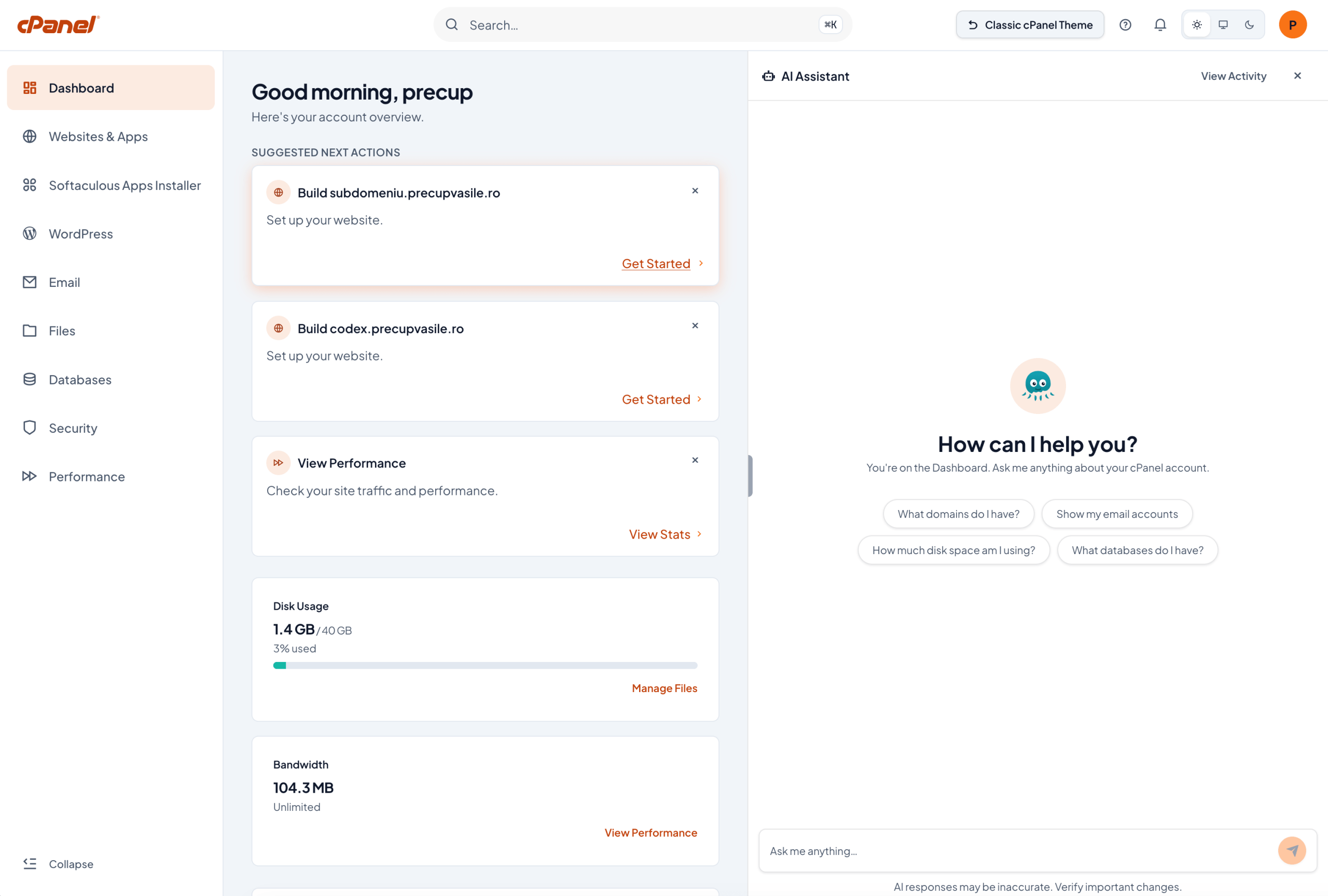Click the cPanel logo
Screen dimensions: 1328x896
coord(58,24)
